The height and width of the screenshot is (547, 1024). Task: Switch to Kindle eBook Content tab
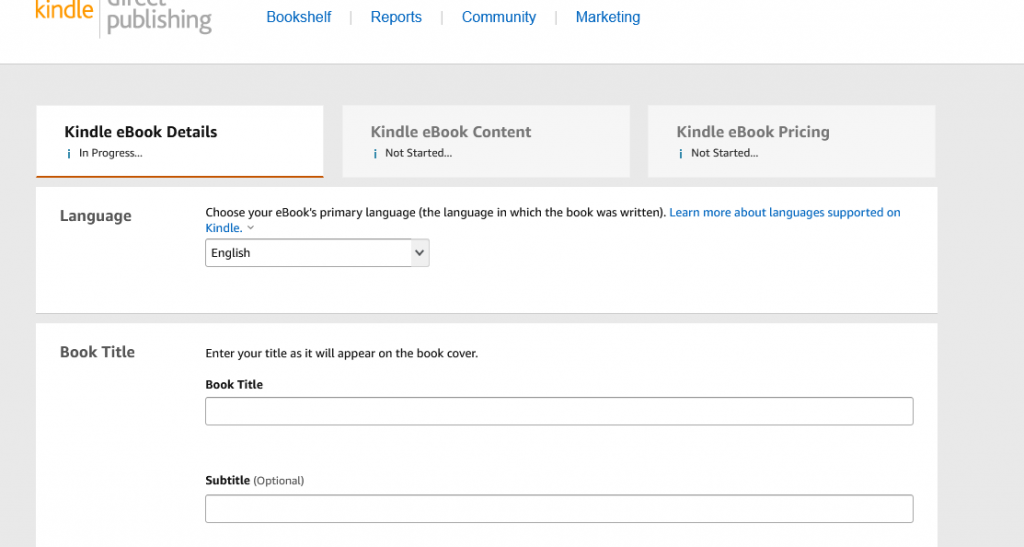pos(486,141)
